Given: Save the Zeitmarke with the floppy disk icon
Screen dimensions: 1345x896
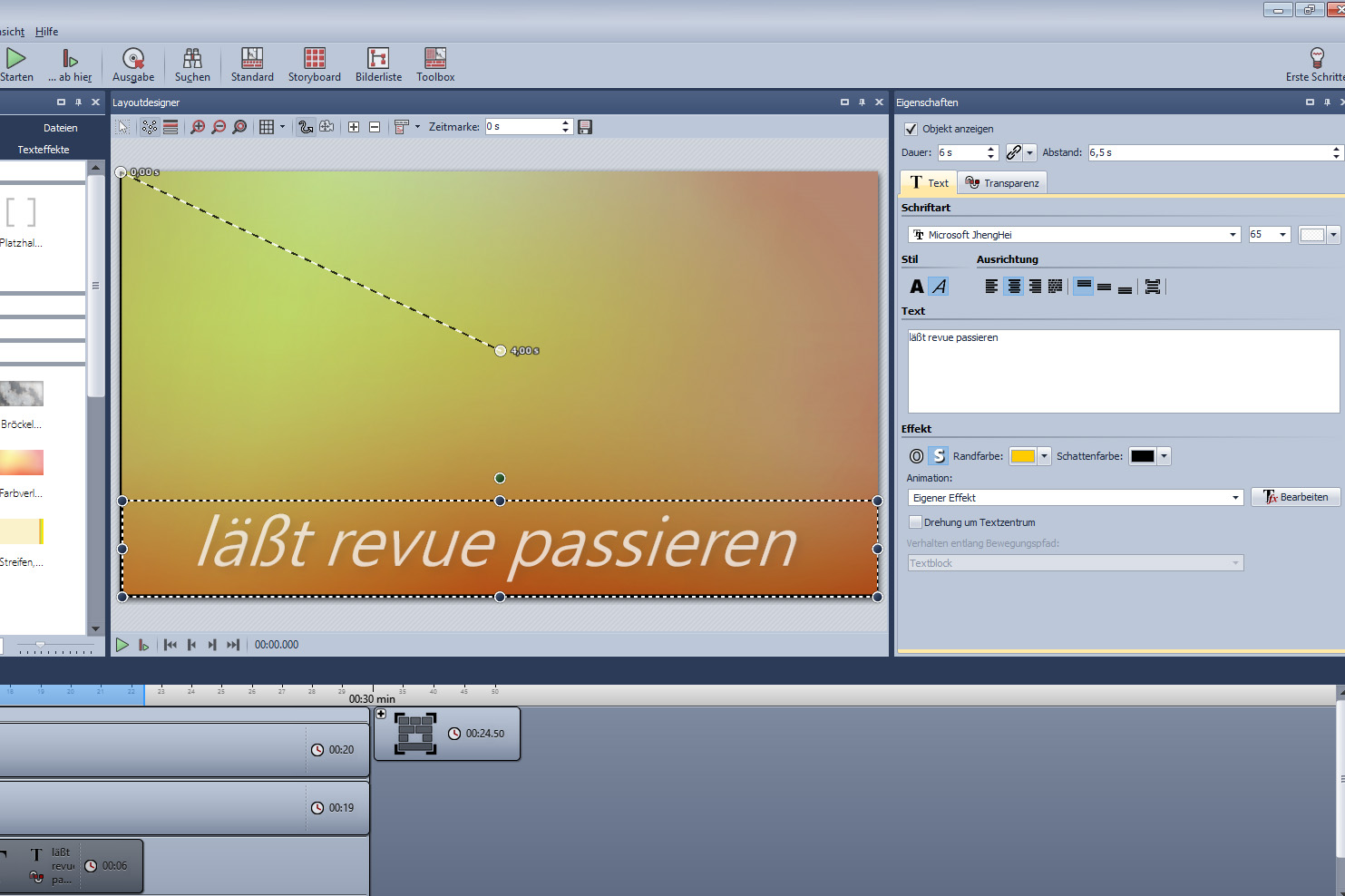Looking at the screenshot, I should tap(585, 127).
